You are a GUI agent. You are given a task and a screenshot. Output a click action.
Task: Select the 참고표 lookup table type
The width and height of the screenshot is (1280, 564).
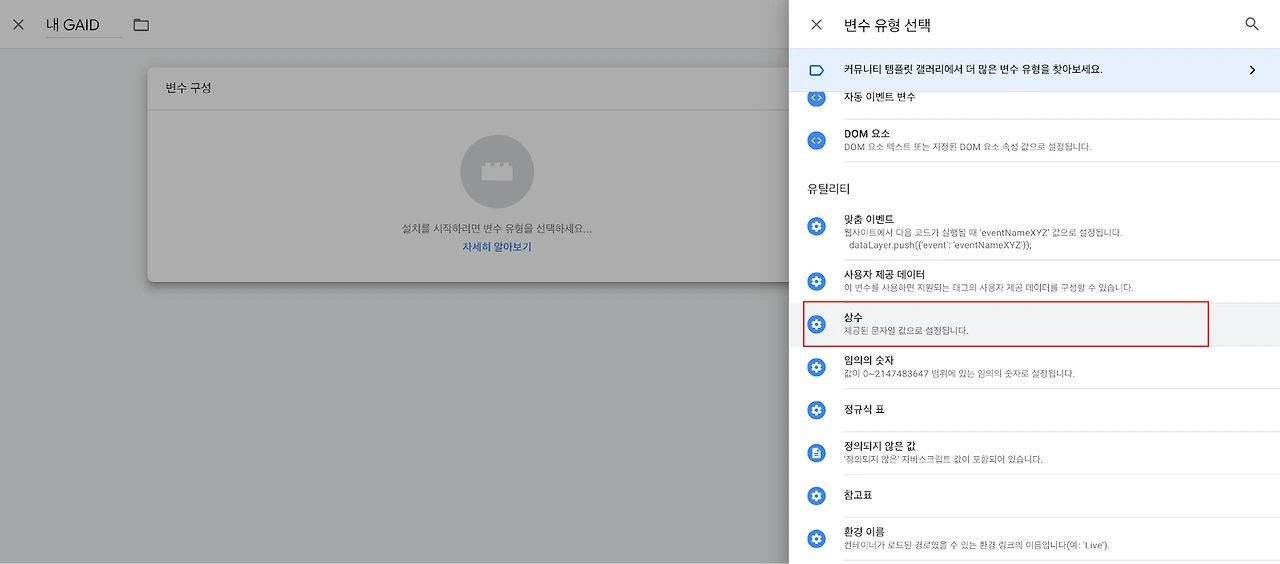[1034, 496]
